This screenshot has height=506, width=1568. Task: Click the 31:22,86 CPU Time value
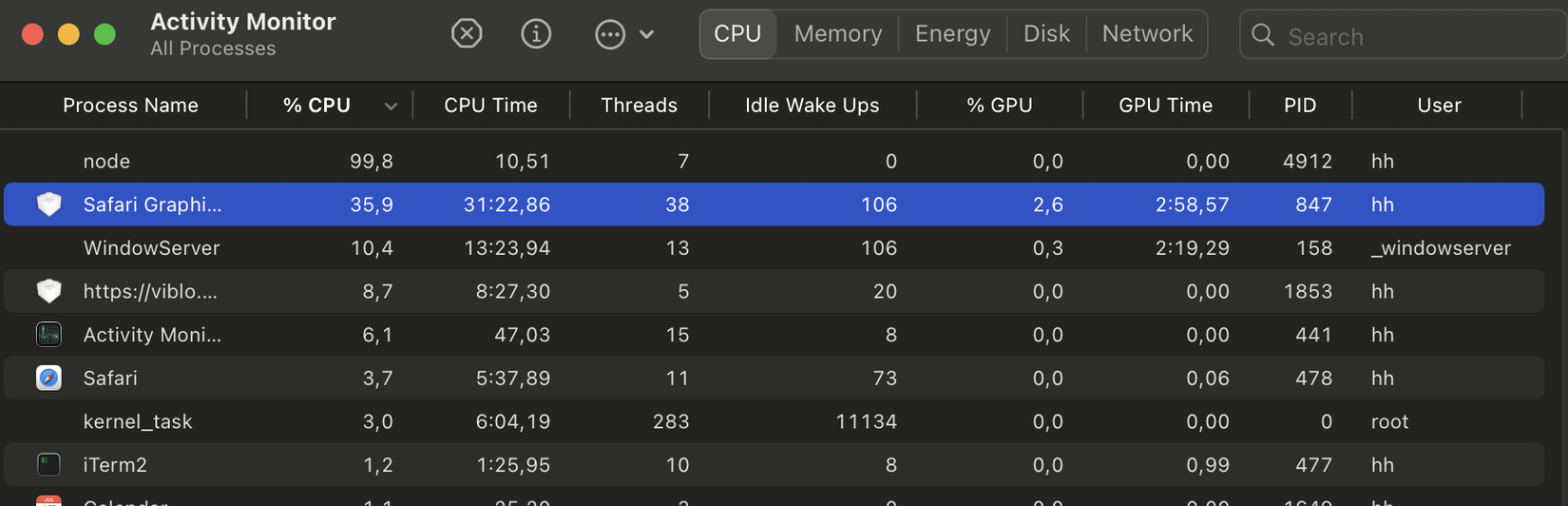(x=507, y=204)
